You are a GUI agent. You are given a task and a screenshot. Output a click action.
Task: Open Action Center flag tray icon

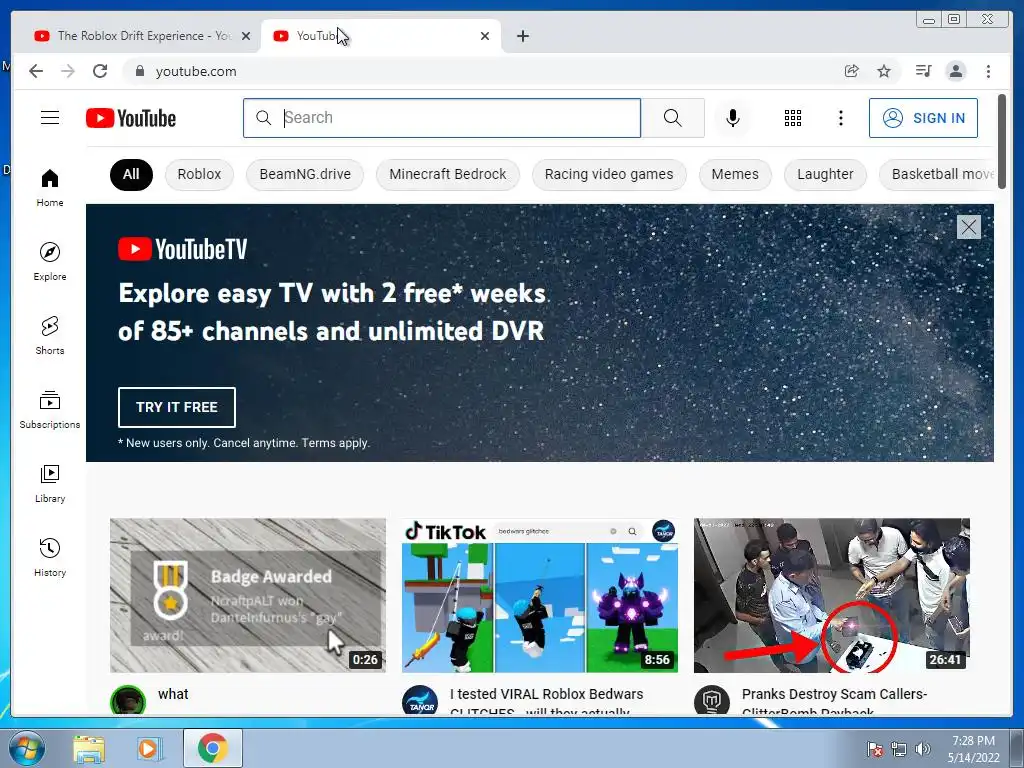click(874, 749)
